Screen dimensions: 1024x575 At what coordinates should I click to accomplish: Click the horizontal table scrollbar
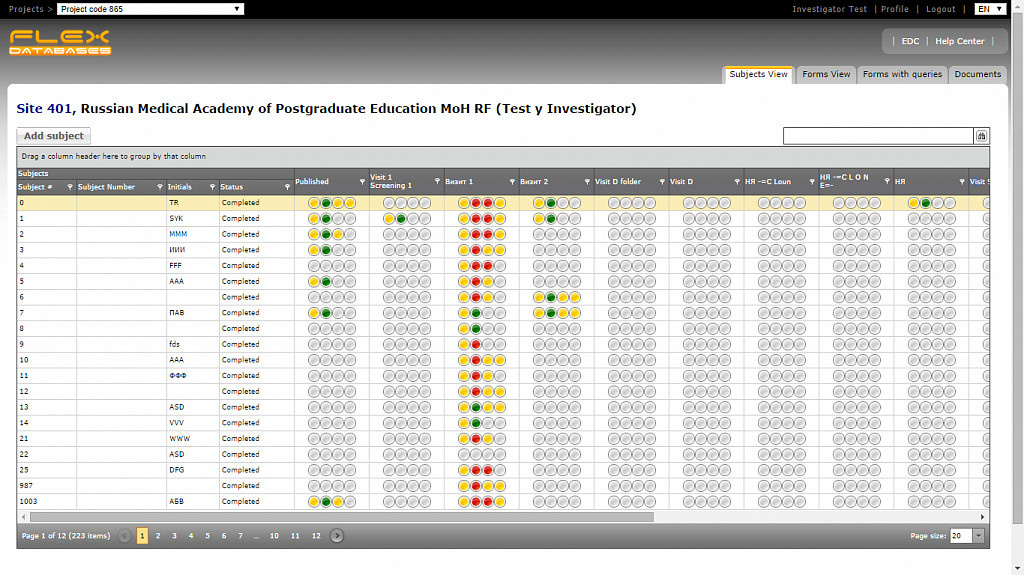click(340, 517)
